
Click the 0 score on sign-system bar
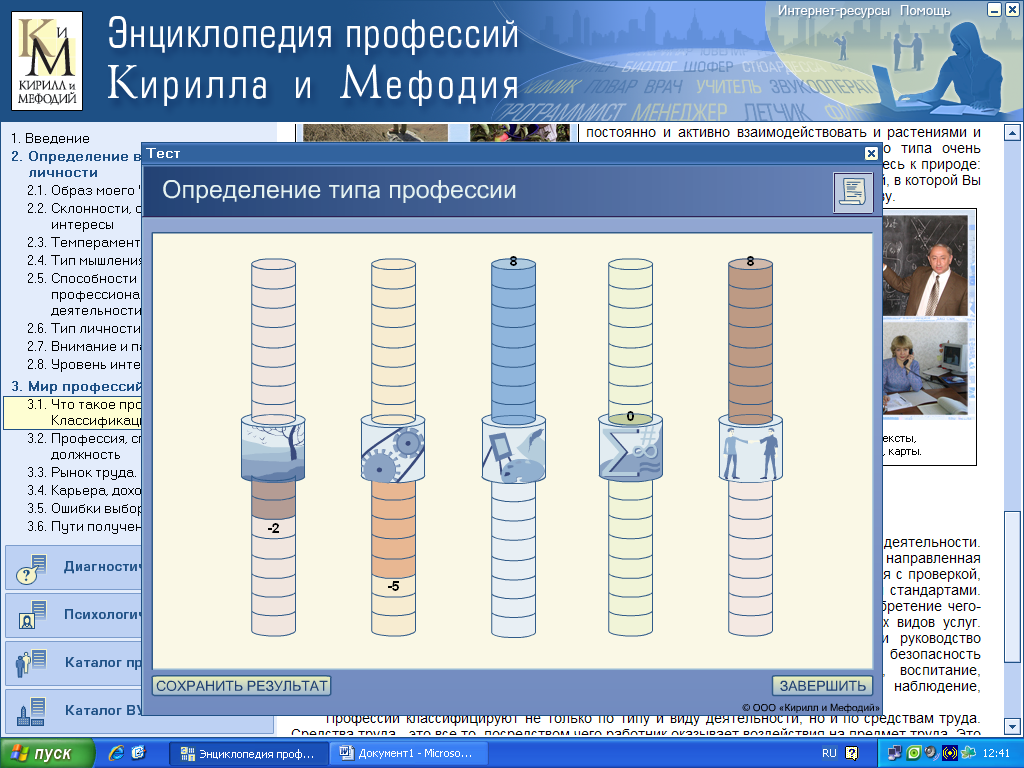coord(630,416)
